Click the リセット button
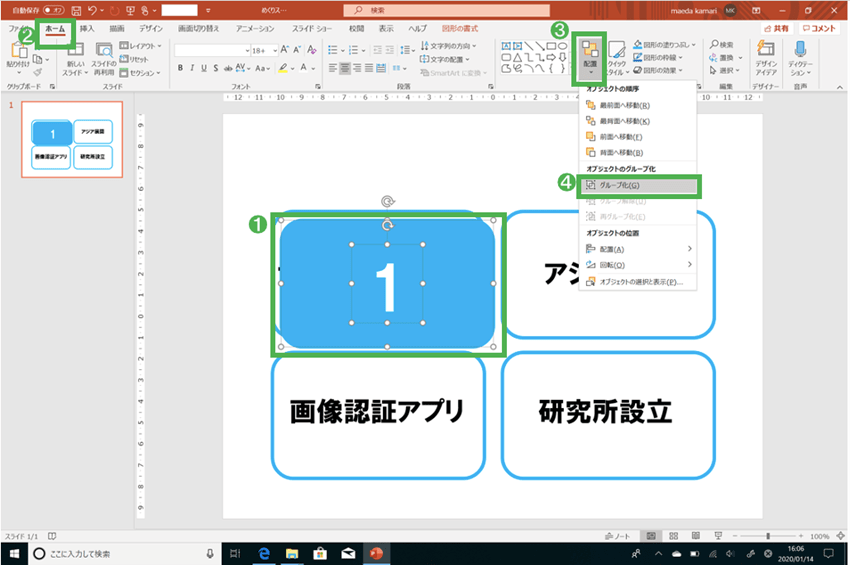The height and width of the screenshot is (565, 850). point(134,59)
